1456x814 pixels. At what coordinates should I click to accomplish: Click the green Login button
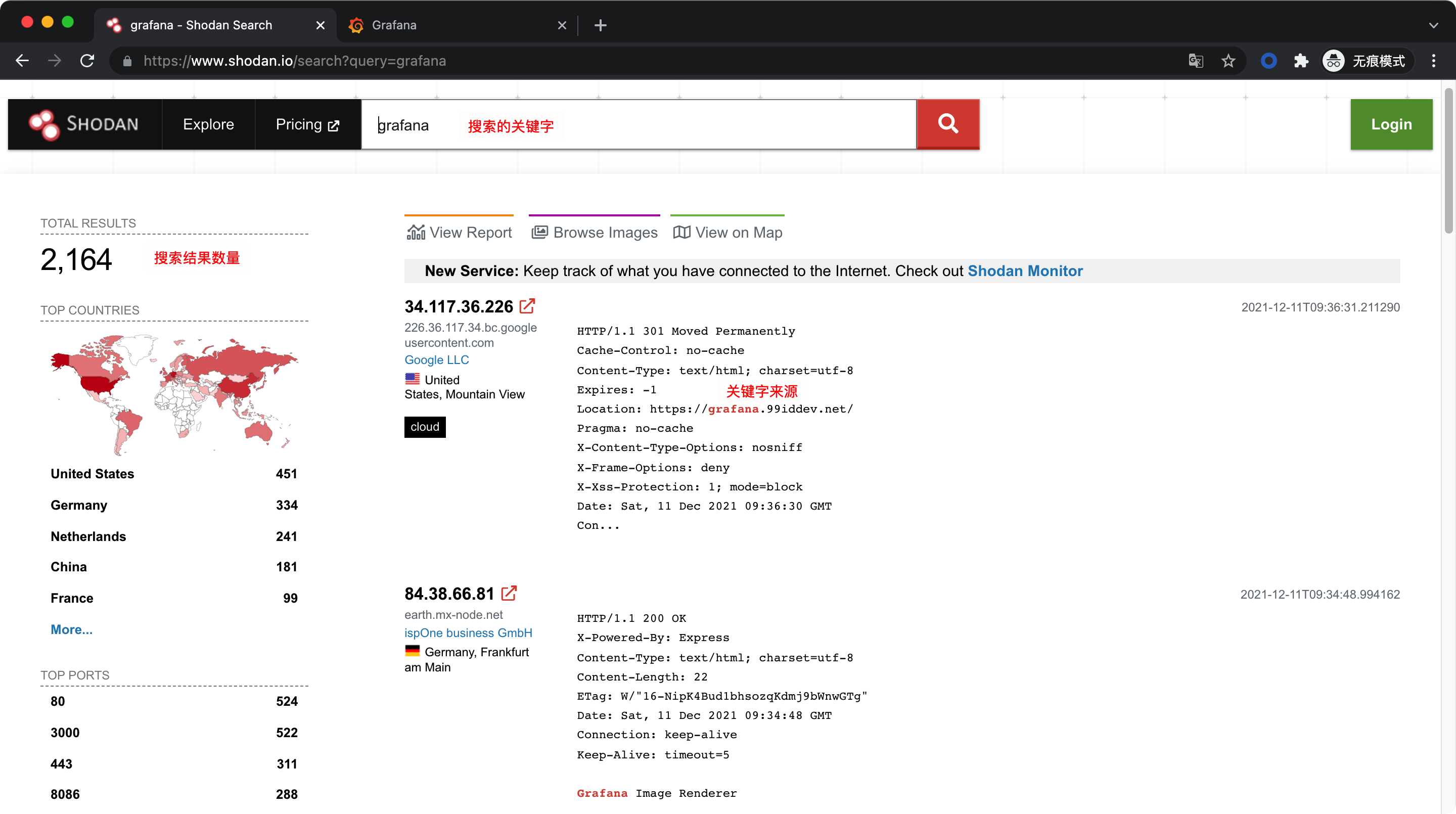point(1391,124)
